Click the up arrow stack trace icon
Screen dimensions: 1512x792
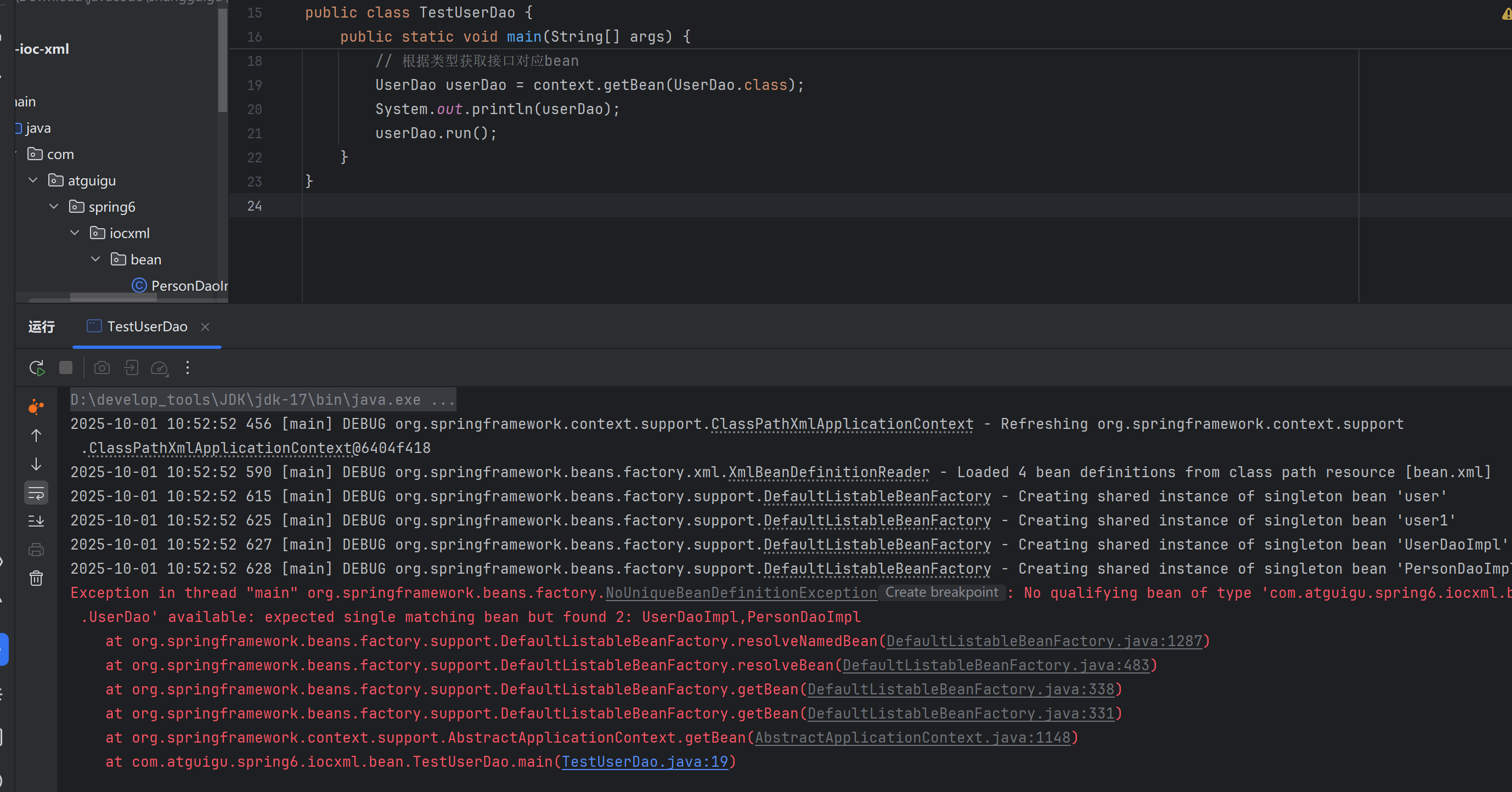coord(36,436)
